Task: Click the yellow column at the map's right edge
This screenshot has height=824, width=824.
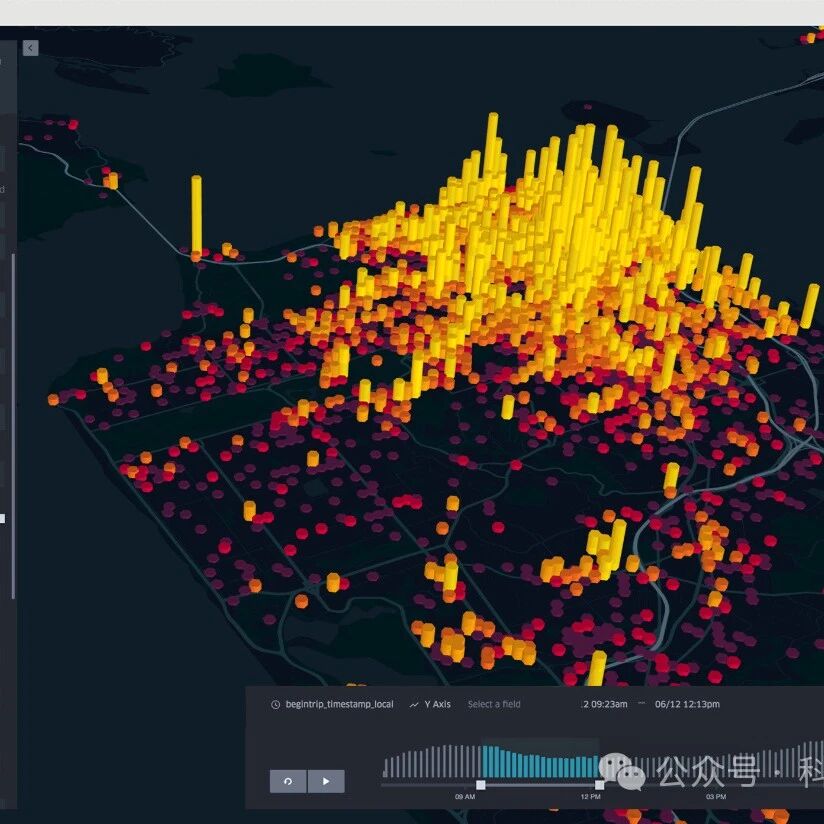Action: point(809,305)
